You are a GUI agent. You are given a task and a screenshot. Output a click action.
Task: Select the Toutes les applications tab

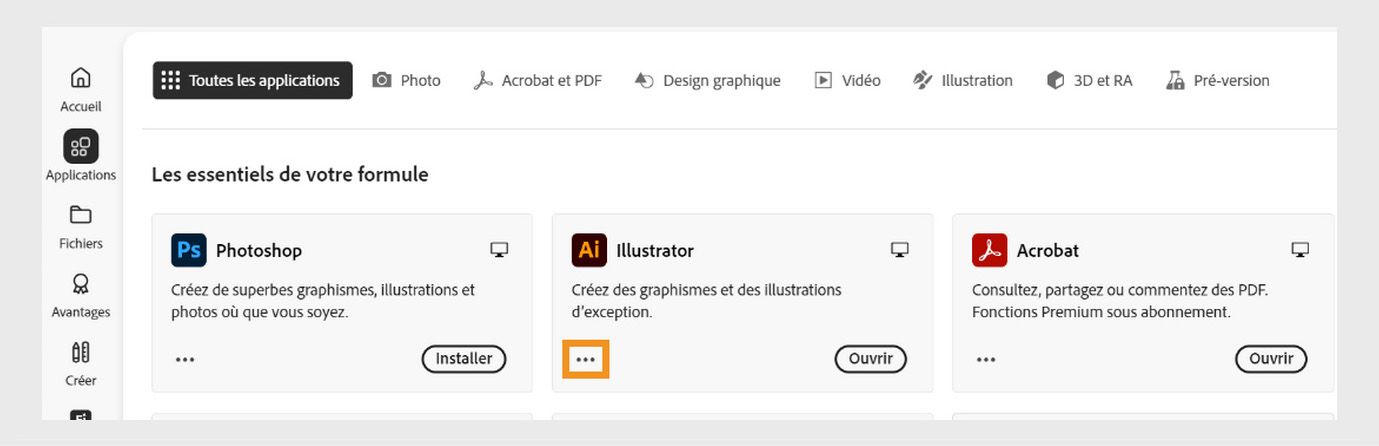[253, 80]
